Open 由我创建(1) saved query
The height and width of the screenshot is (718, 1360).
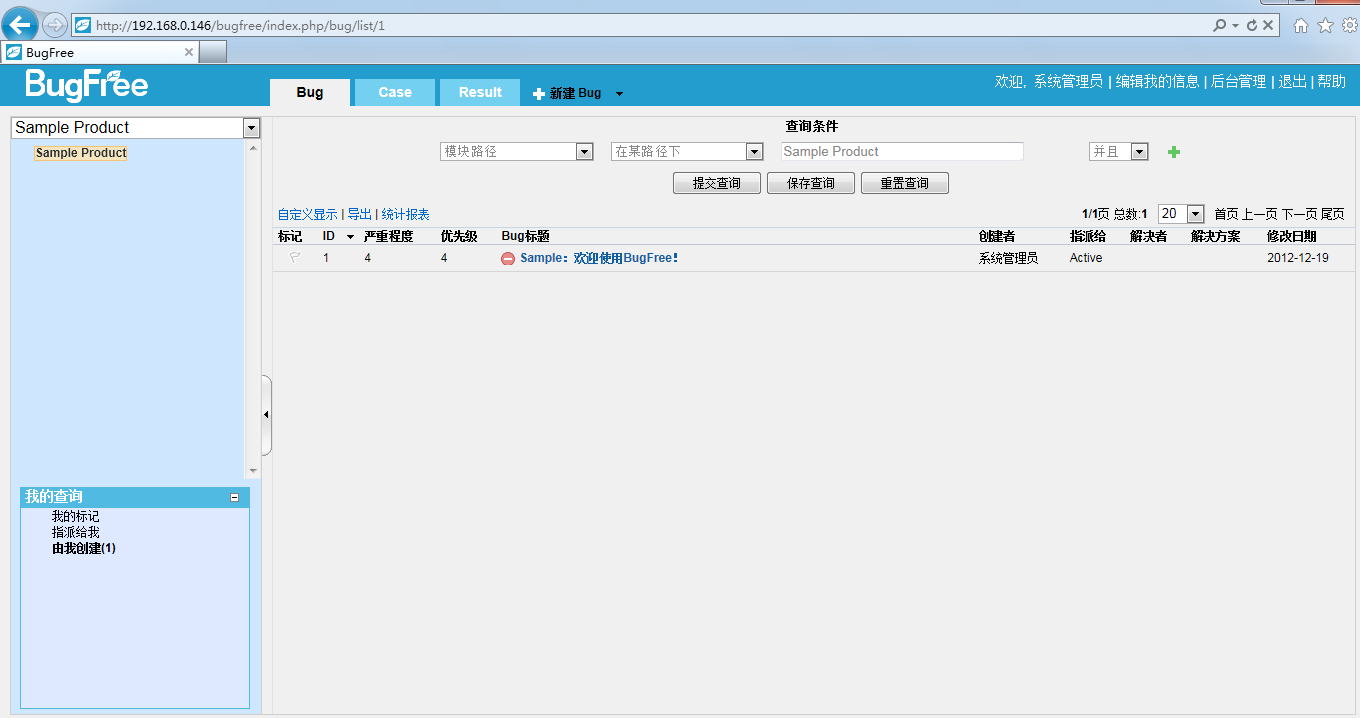[x=84, y=549]
